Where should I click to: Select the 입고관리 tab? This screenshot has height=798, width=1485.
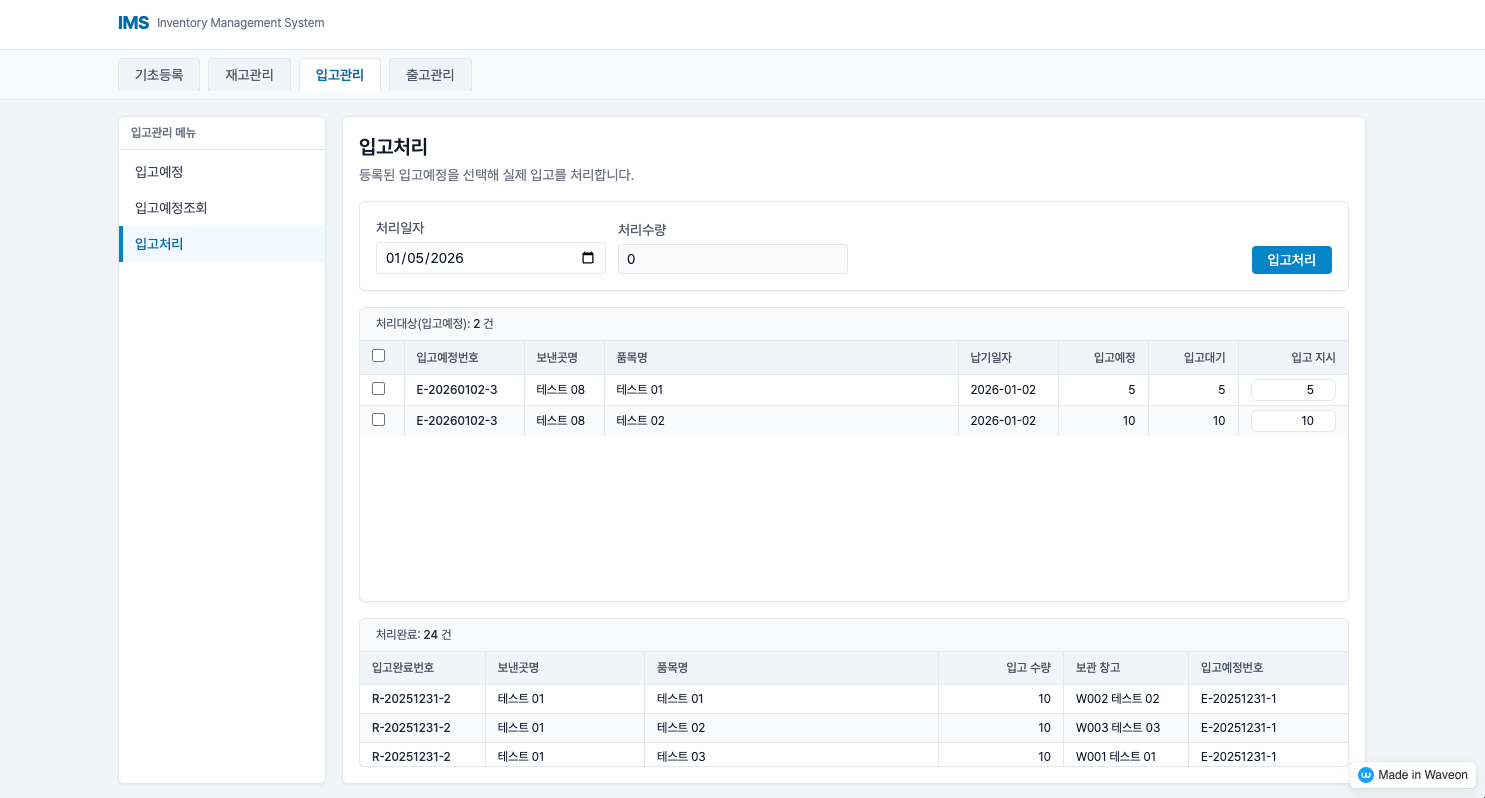[339, 75]
